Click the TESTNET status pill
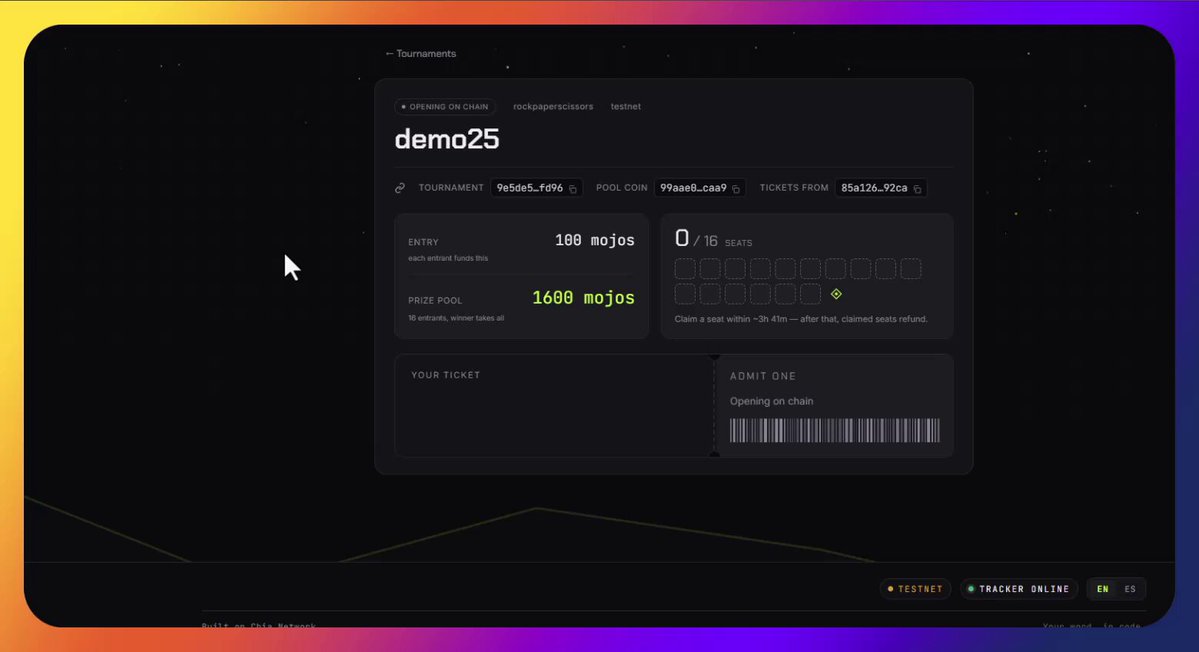This screenshot has width=1199, height=652. pos(915,589)
